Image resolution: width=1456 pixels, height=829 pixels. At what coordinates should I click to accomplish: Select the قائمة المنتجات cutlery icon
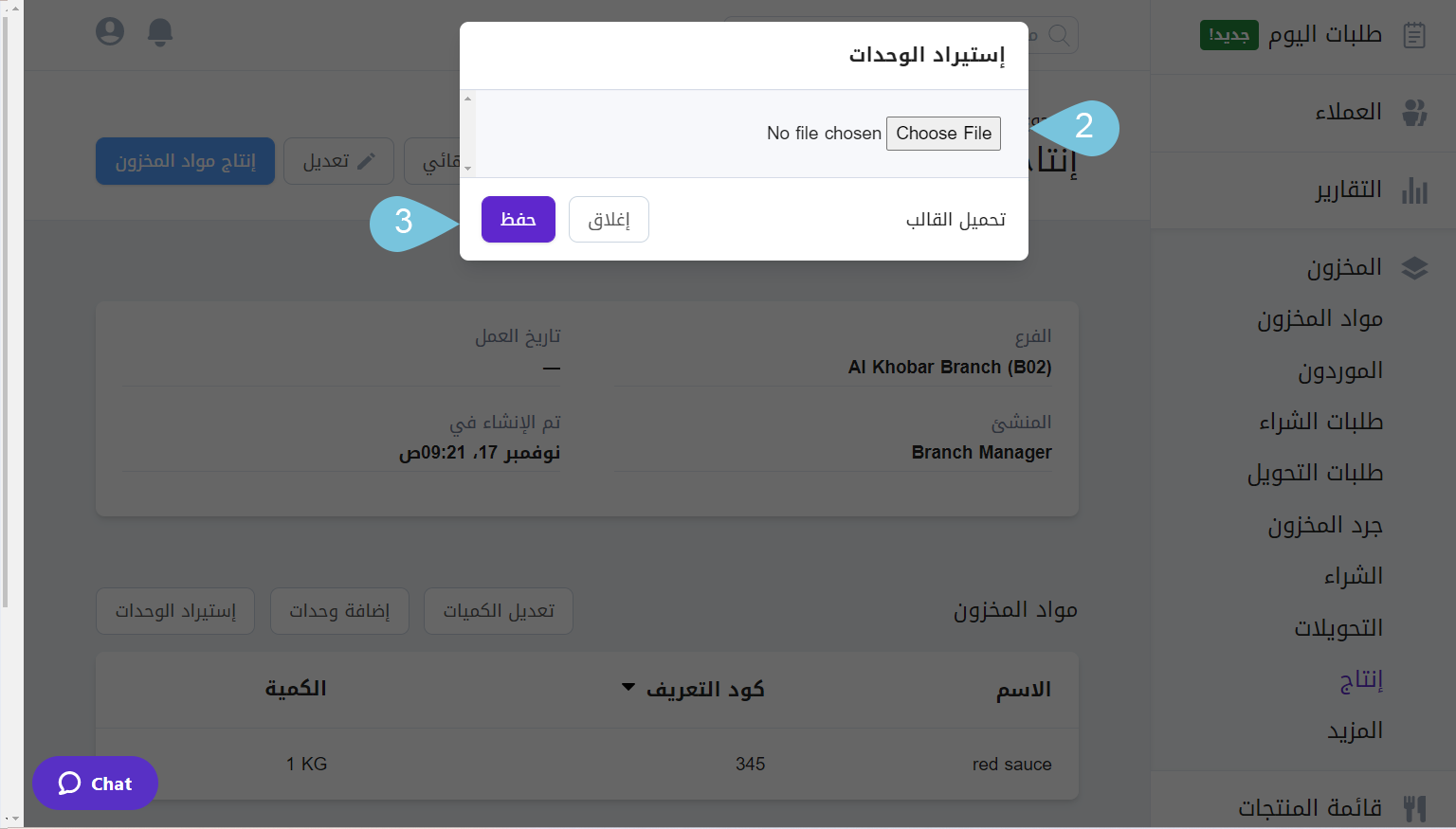pos(1416,806)
